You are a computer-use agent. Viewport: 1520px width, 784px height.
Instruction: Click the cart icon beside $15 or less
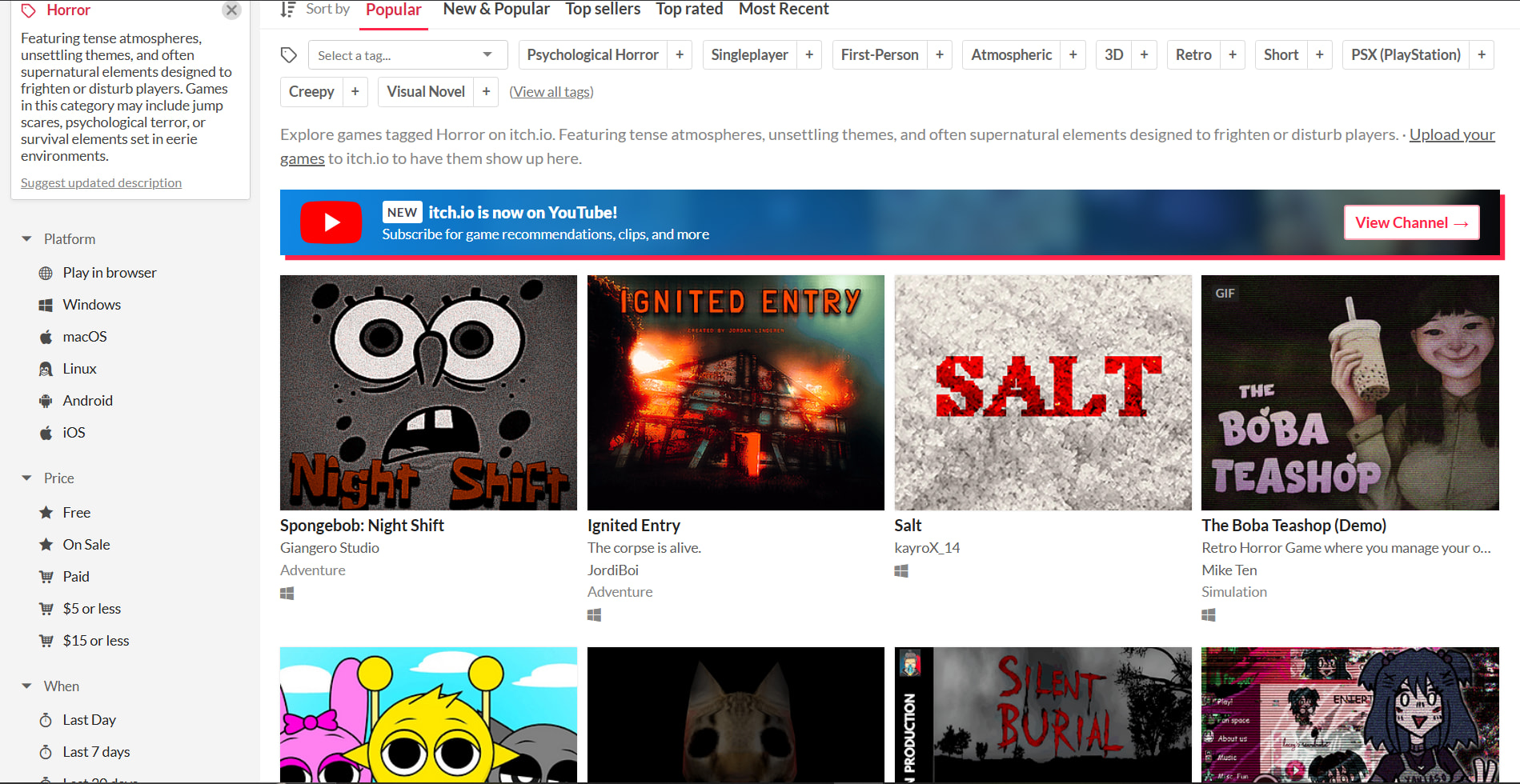click(x=46, y=640)
